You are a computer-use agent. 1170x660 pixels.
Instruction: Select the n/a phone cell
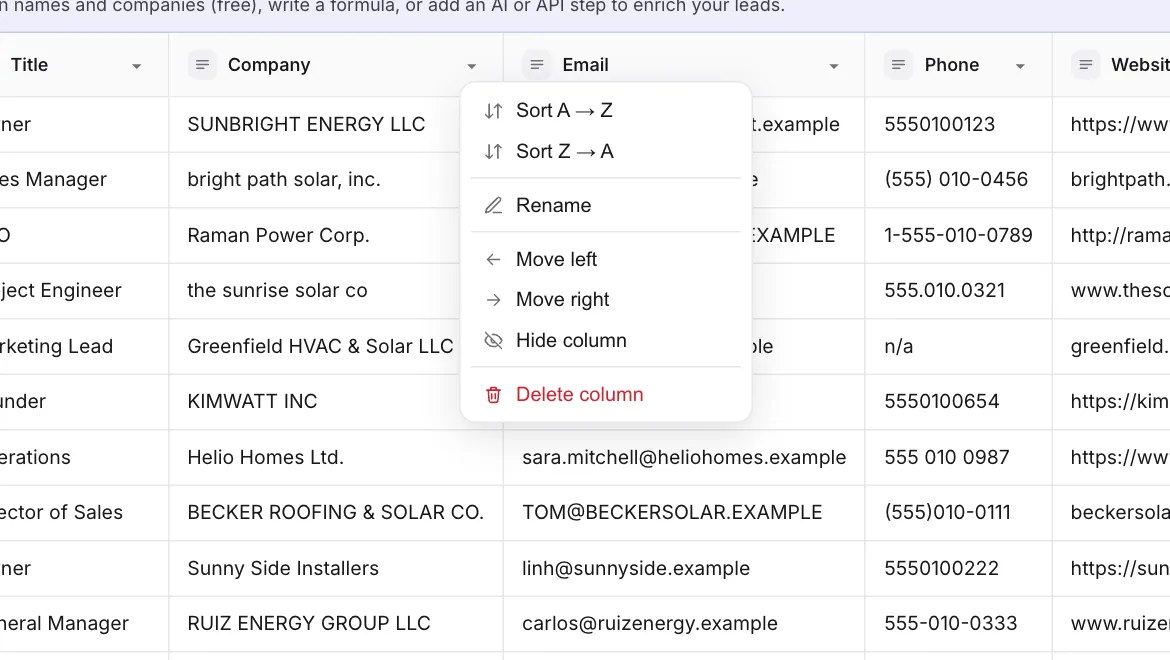click(x=959, y=347)
